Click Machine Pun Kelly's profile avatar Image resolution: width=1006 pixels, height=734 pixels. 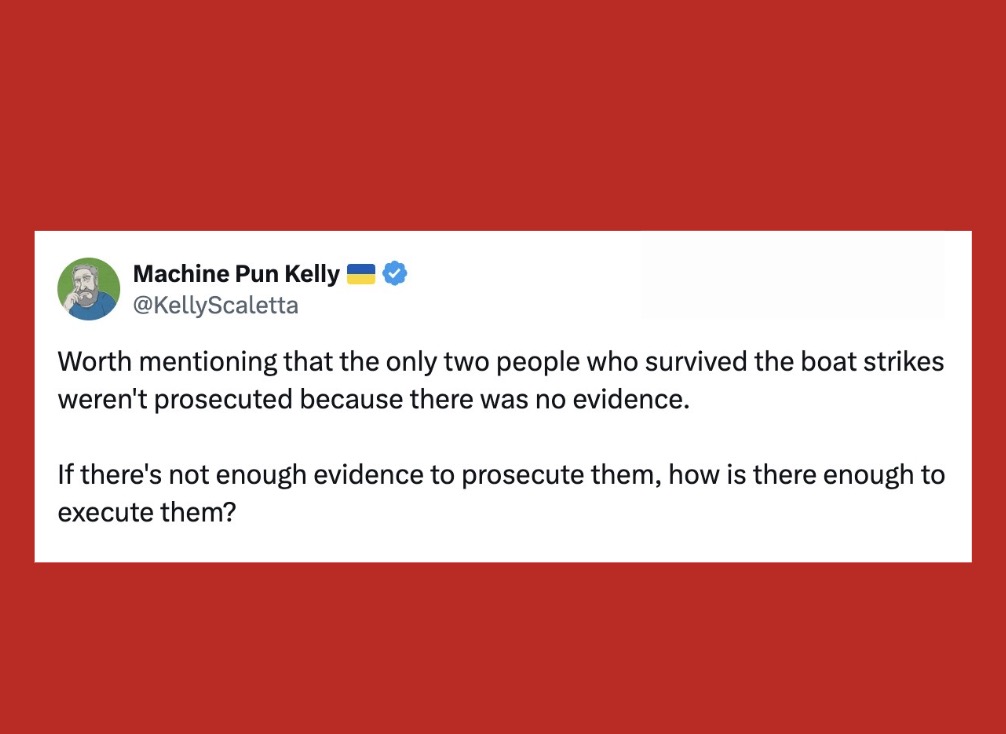89,288
